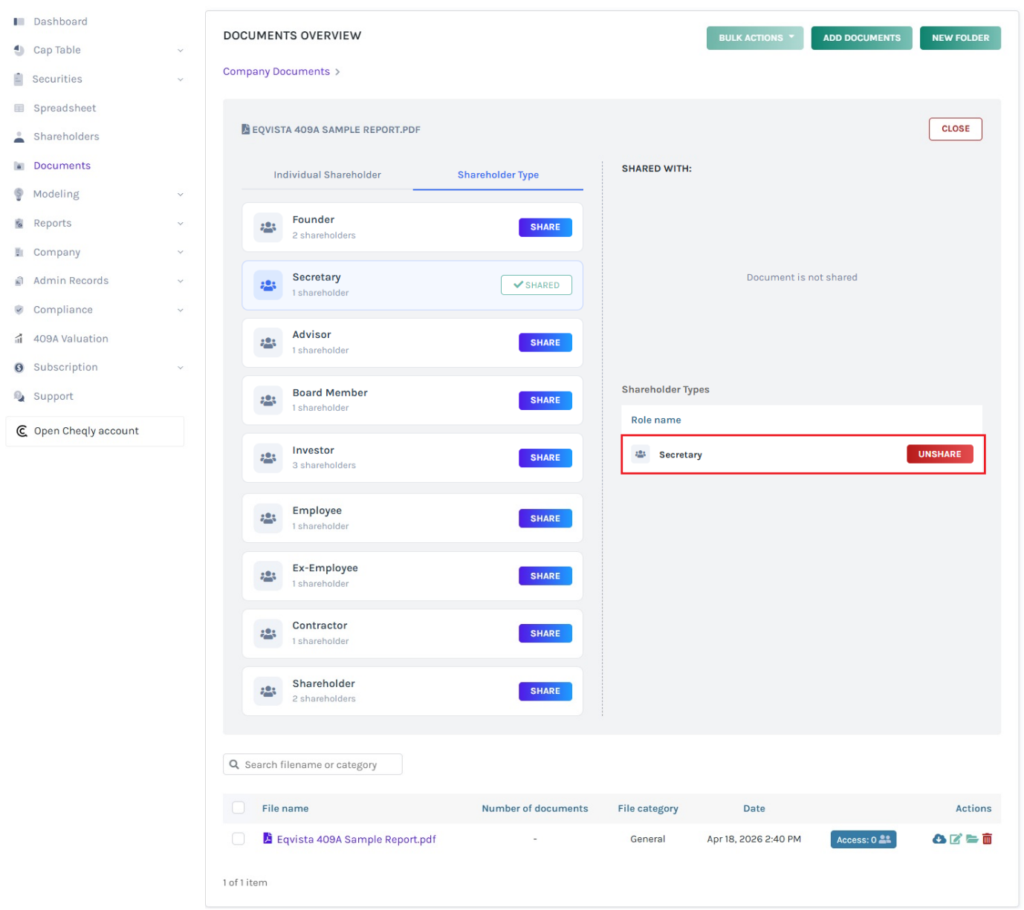
Task: Click the green move-to-folder icon
Action: (971, 839)
